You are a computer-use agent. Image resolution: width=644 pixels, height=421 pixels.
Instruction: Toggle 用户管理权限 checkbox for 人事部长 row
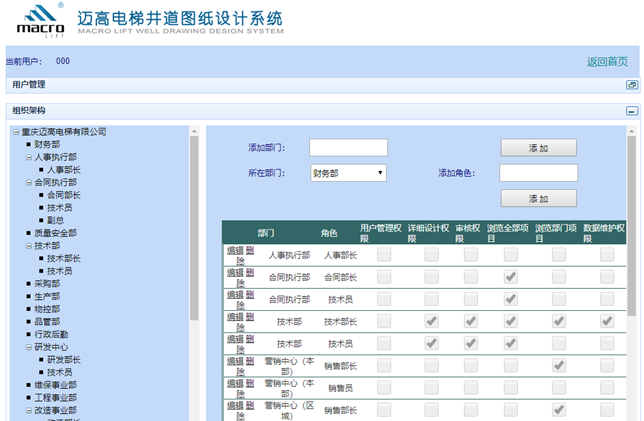click(x=384, y=255)
